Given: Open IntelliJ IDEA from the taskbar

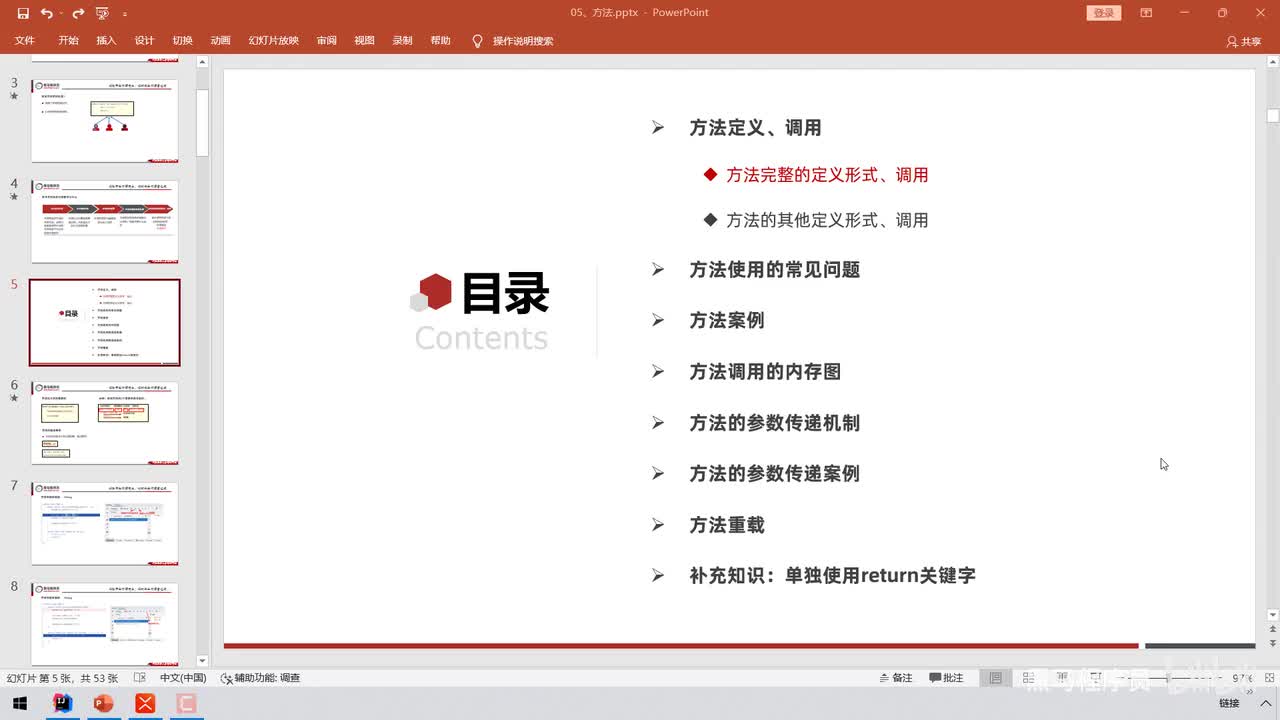Looking at the screenshot, I should 63,704.
